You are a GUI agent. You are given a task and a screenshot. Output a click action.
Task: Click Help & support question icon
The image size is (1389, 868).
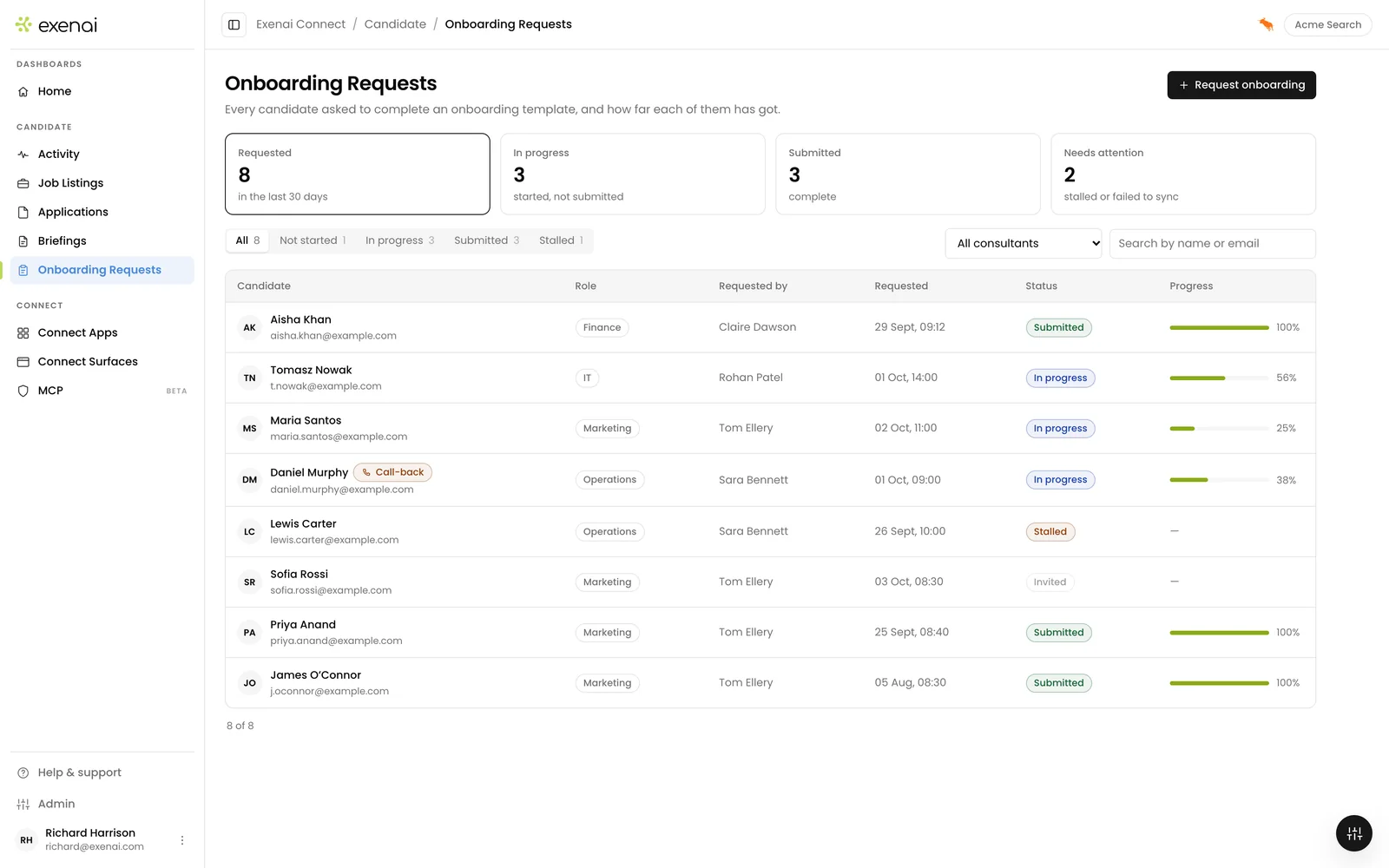23,773
